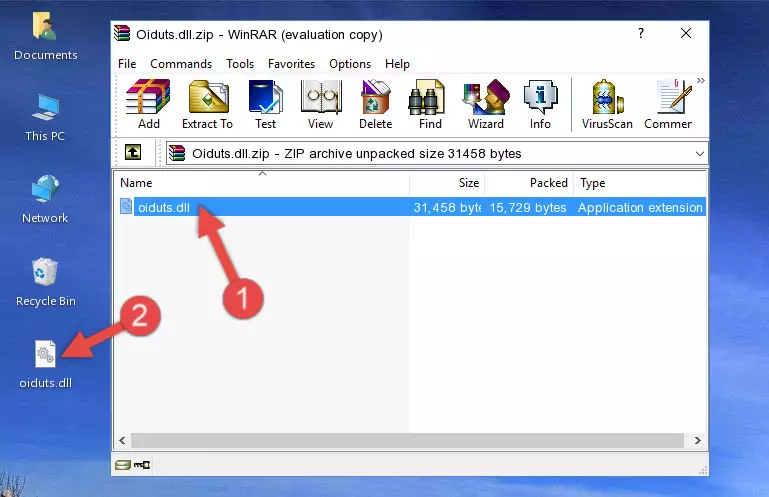Viewport: 769px width, 497px height.
Task: Expand the archive path dropdown
Action: click(x=700, y=154)
